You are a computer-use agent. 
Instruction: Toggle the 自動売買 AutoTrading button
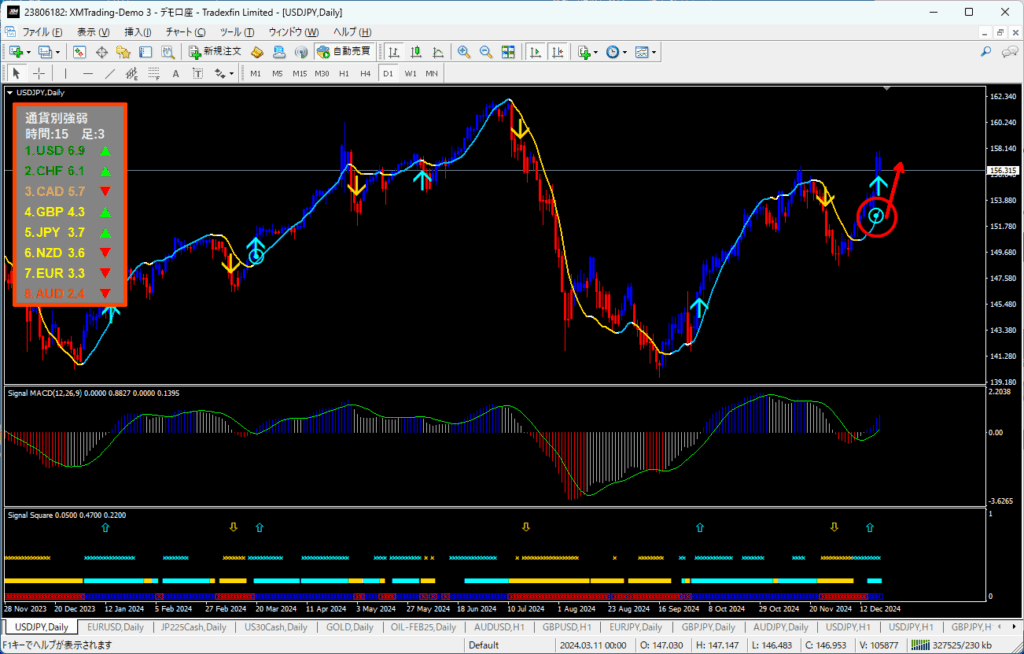pyautogui.click(x=344, y=52)
